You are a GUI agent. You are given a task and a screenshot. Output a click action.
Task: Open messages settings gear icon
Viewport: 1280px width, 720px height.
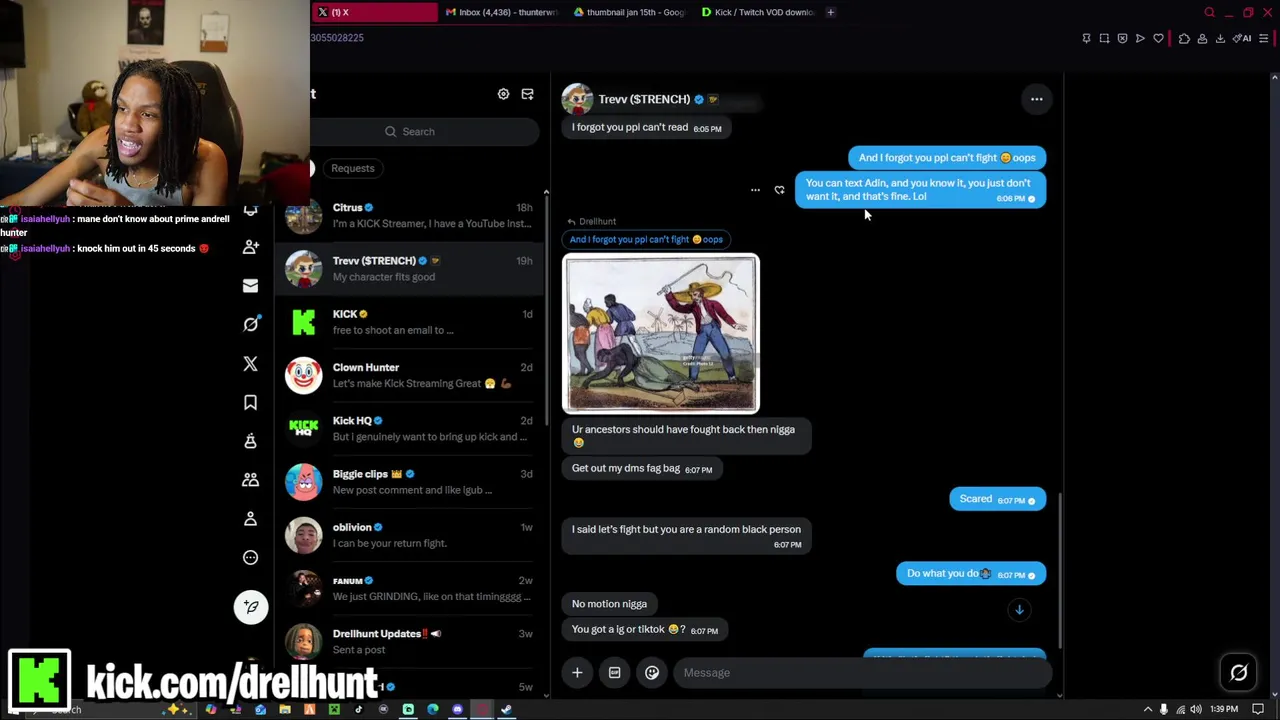click(503, 94)
